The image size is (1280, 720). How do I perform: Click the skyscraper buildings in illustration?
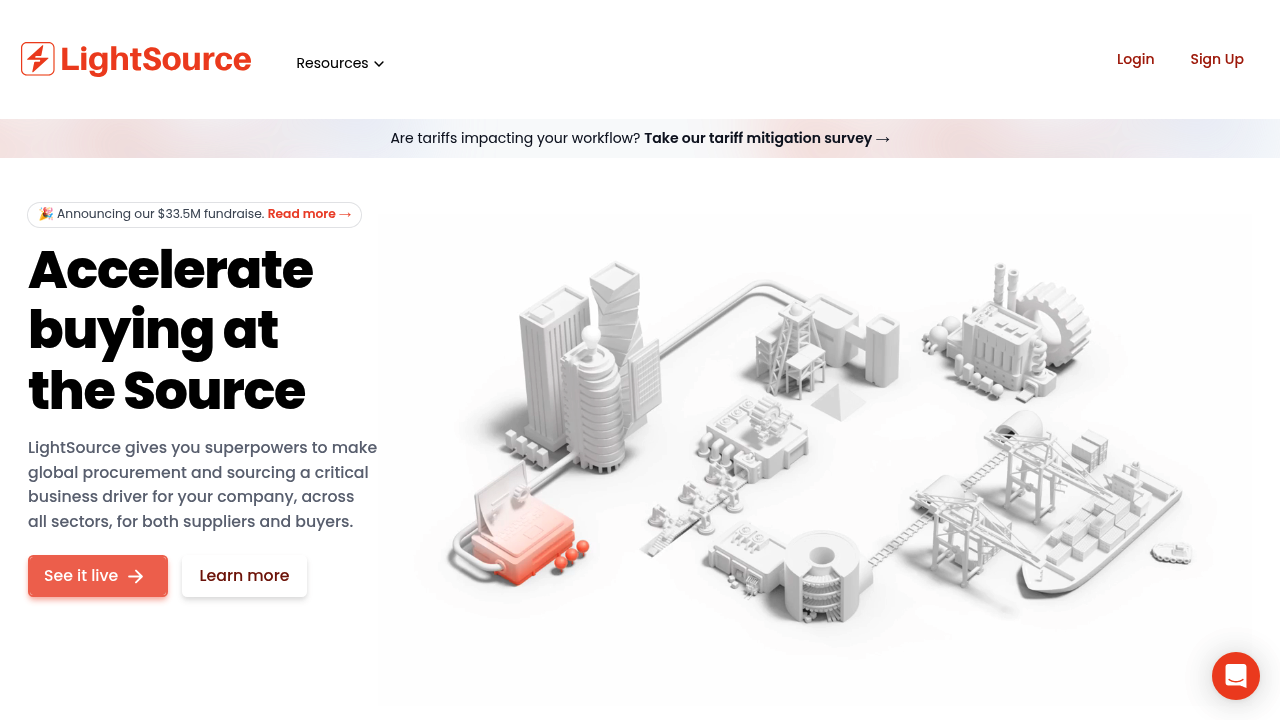point(590,370)
